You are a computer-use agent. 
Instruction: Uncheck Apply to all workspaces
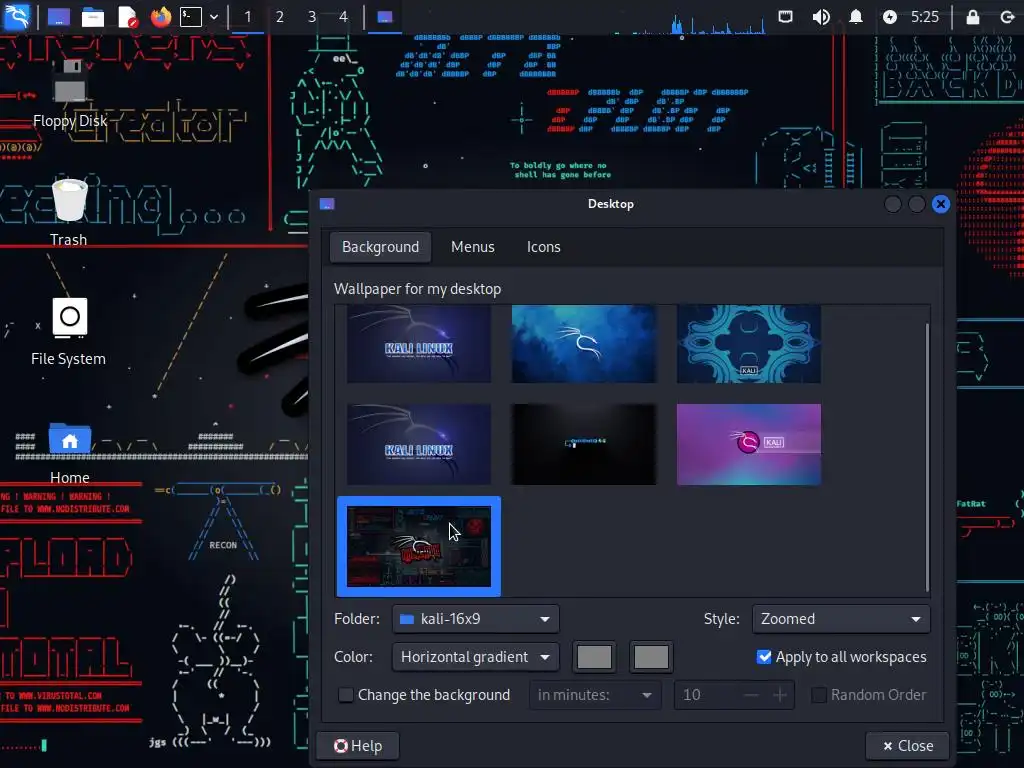pyautogui.click(x=763, y=657)
